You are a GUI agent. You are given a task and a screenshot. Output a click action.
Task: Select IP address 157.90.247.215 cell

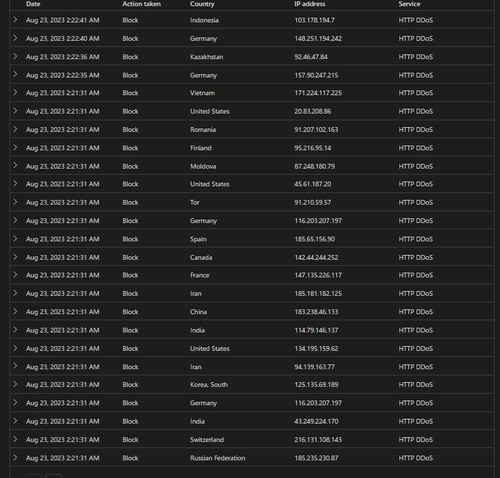click(x=316, y=75)
